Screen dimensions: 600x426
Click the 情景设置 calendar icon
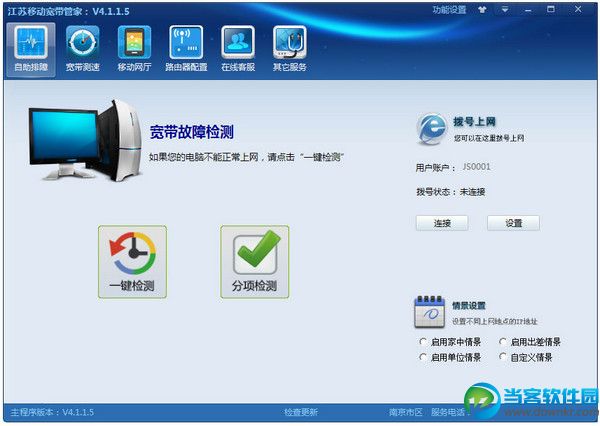(x=430, y=312)
